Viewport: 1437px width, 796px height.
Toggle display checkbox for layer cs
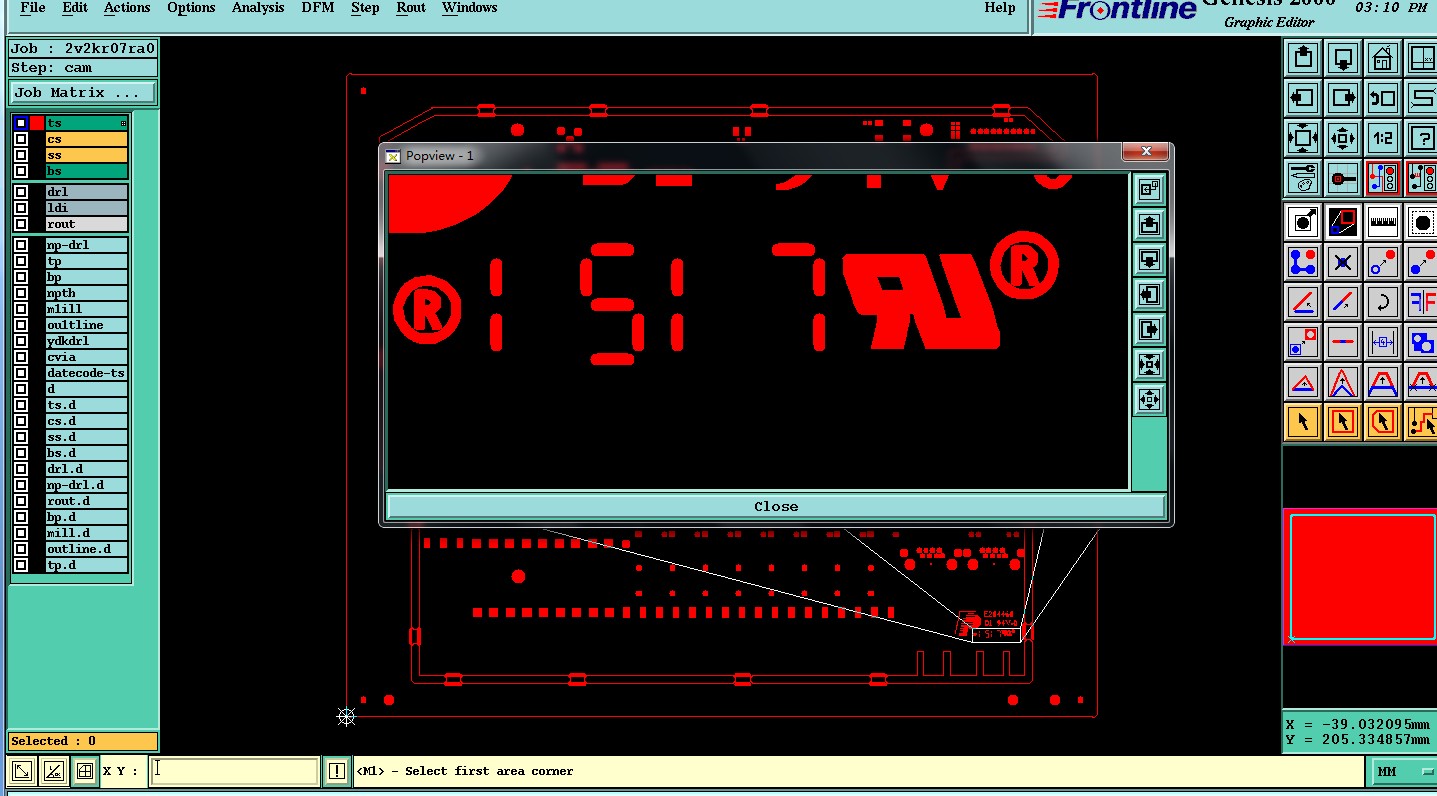pos(21,139)
